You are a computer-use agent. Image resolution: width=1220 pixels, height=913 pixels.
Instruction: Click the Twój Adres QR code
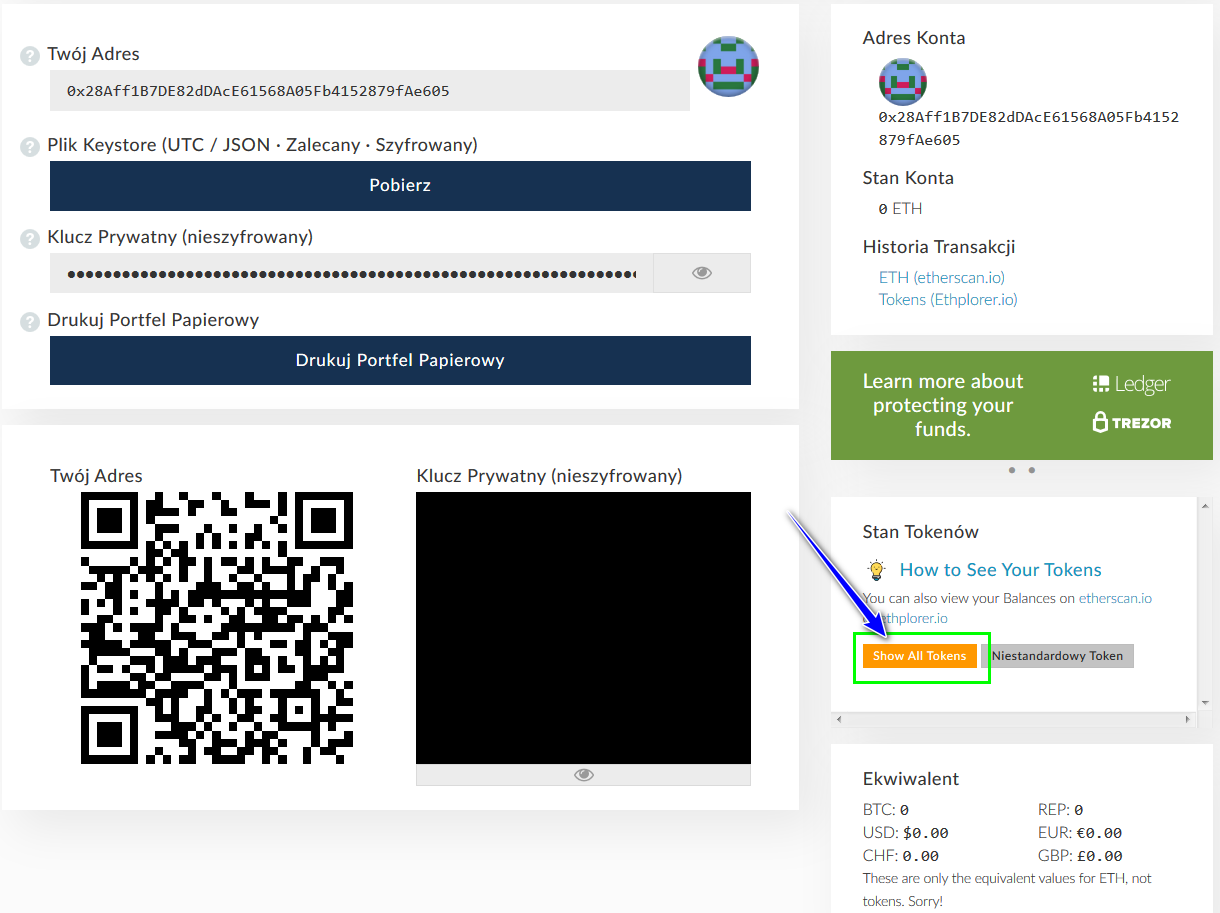click(217, 628)
